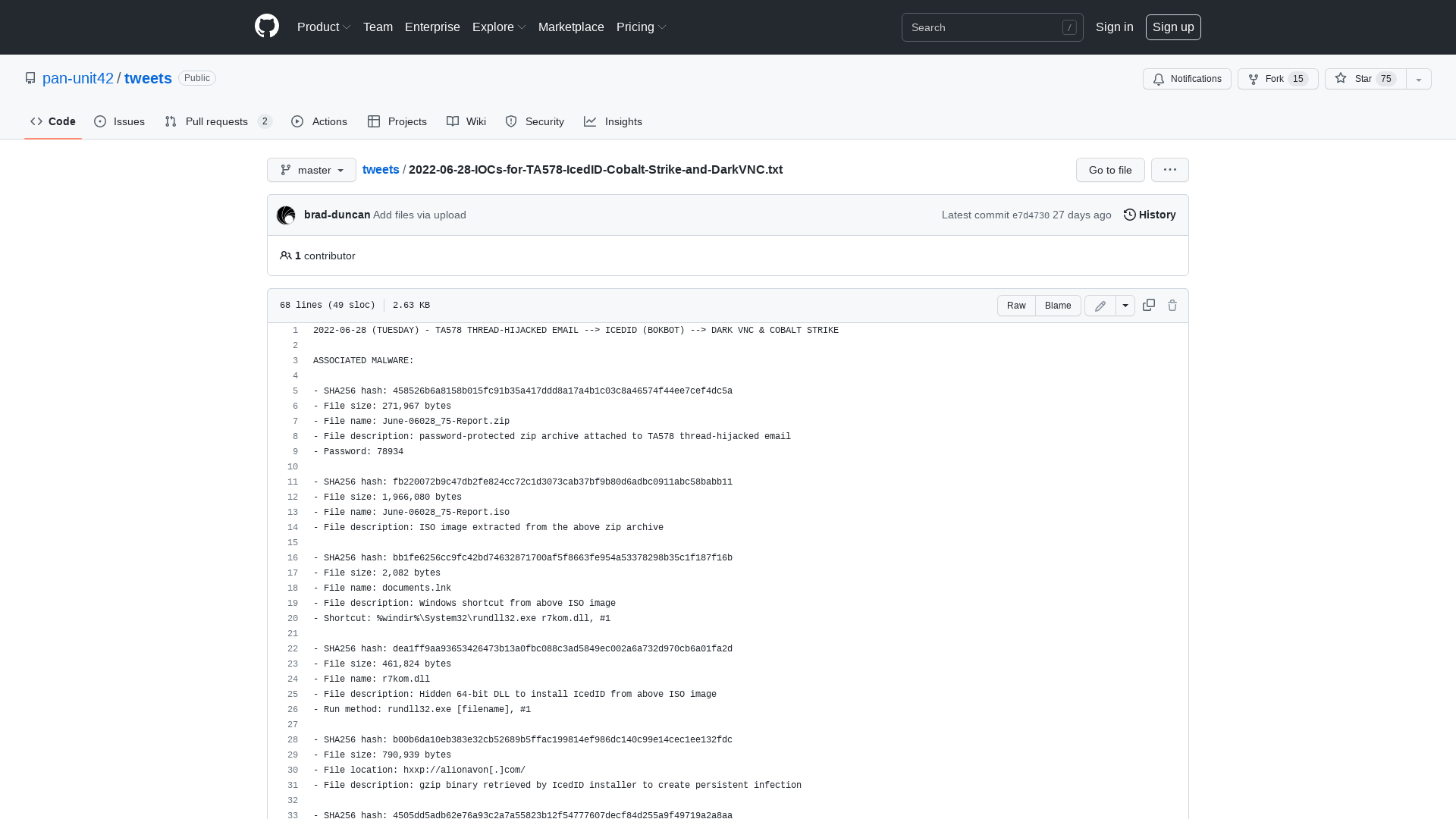Open the Wiki via the book icon

click(466, 121)
